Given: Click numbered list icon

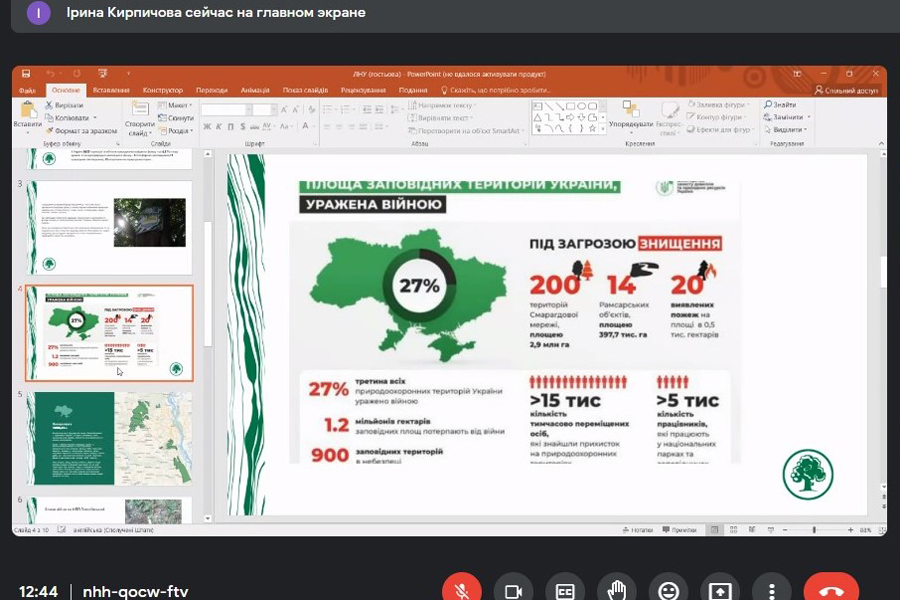Looking at the screenshot, I should (x=346, y=110).
